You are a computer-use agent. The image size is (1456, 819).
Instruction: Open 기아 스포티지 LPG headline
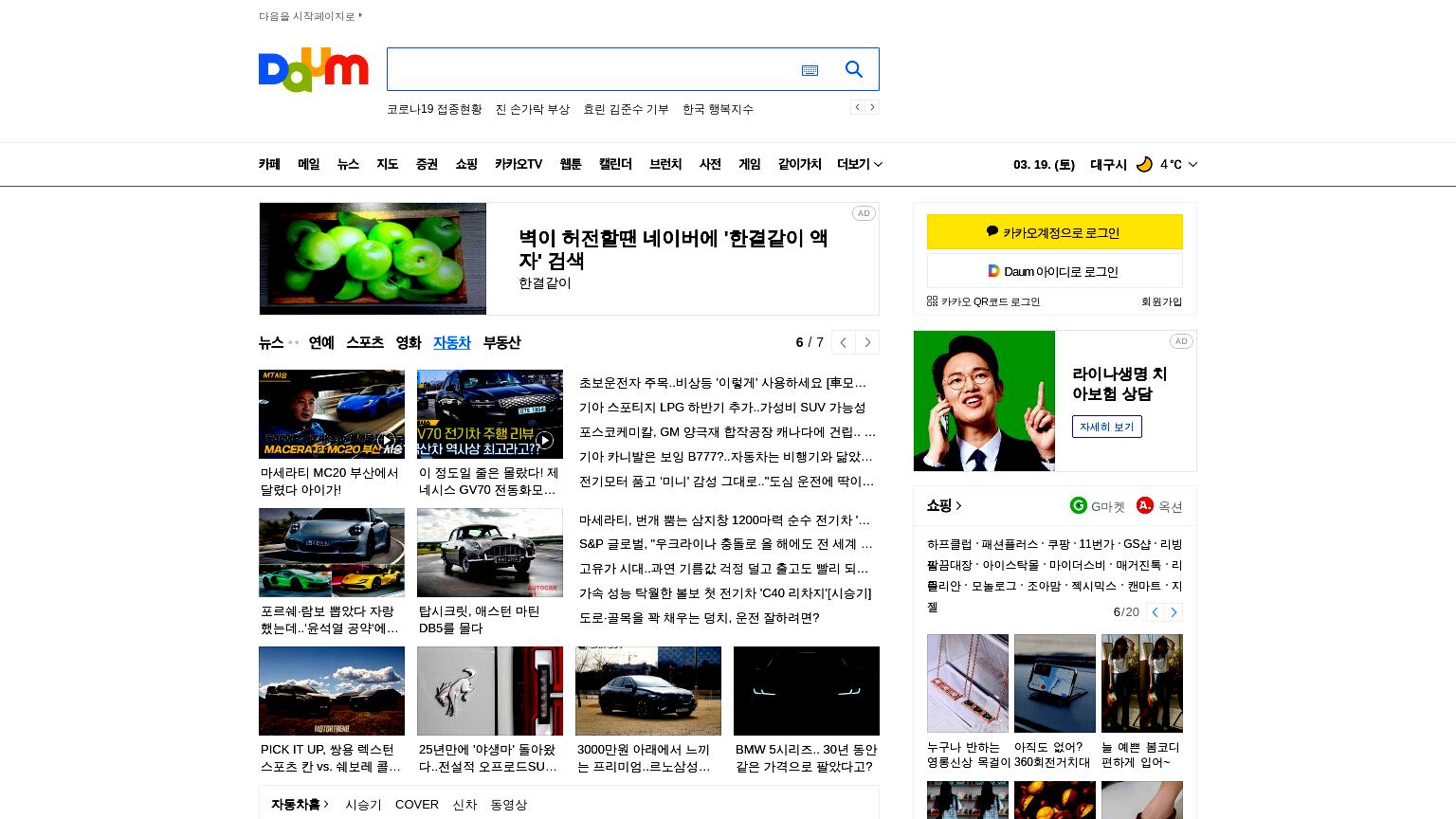point(722,408)
